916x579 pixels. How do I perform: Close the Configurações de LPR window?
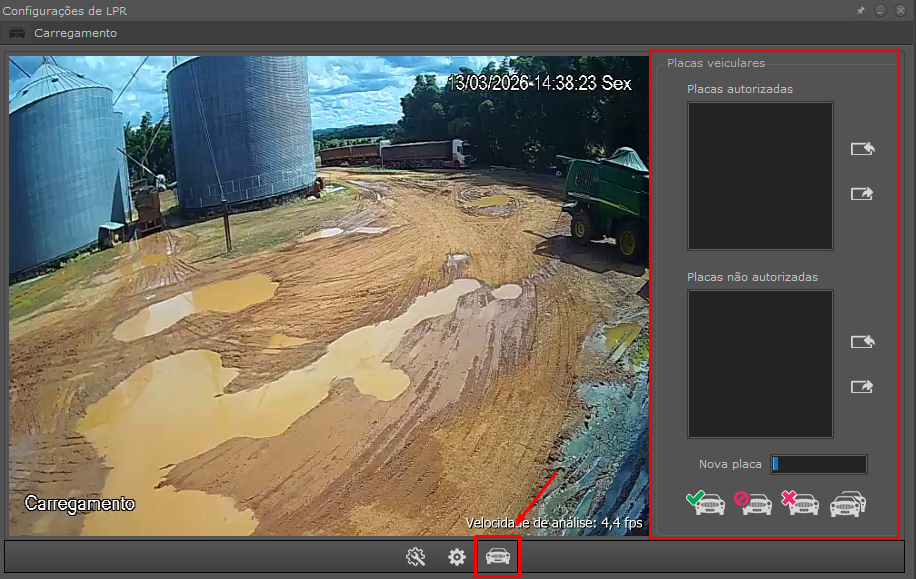point(900,10)
